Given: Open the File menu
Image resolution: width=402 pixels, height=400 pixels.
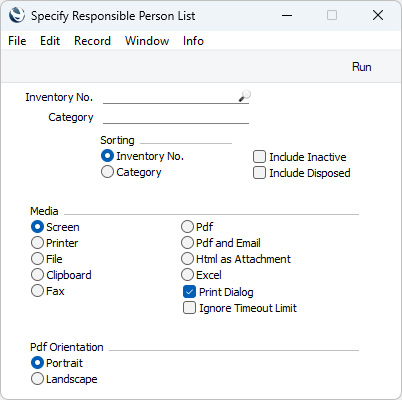Looking at the screenshot, I should point(17,41).
